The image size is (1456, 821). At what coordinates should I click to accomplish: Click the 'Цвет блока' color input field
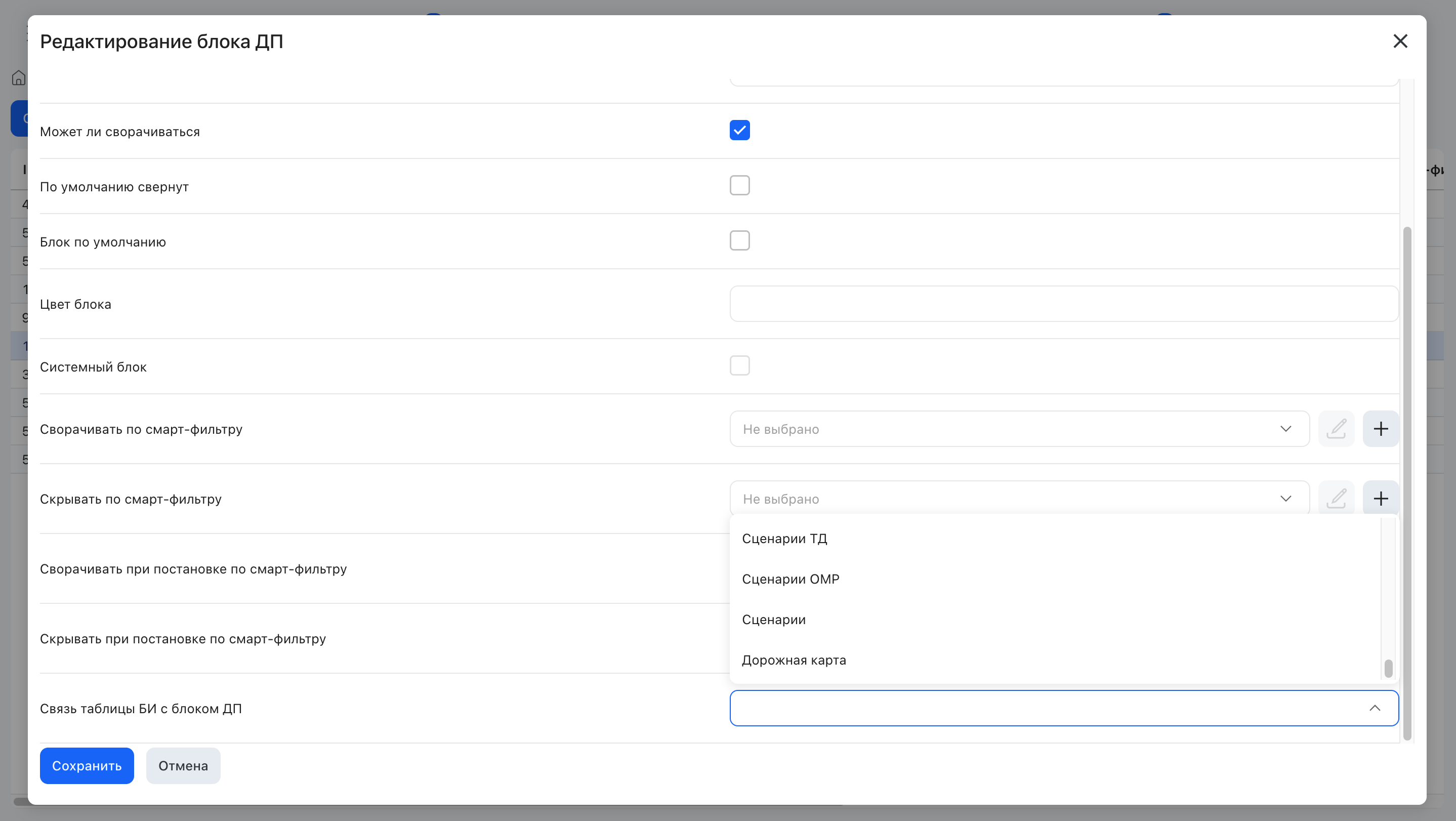coord(1064,304)
